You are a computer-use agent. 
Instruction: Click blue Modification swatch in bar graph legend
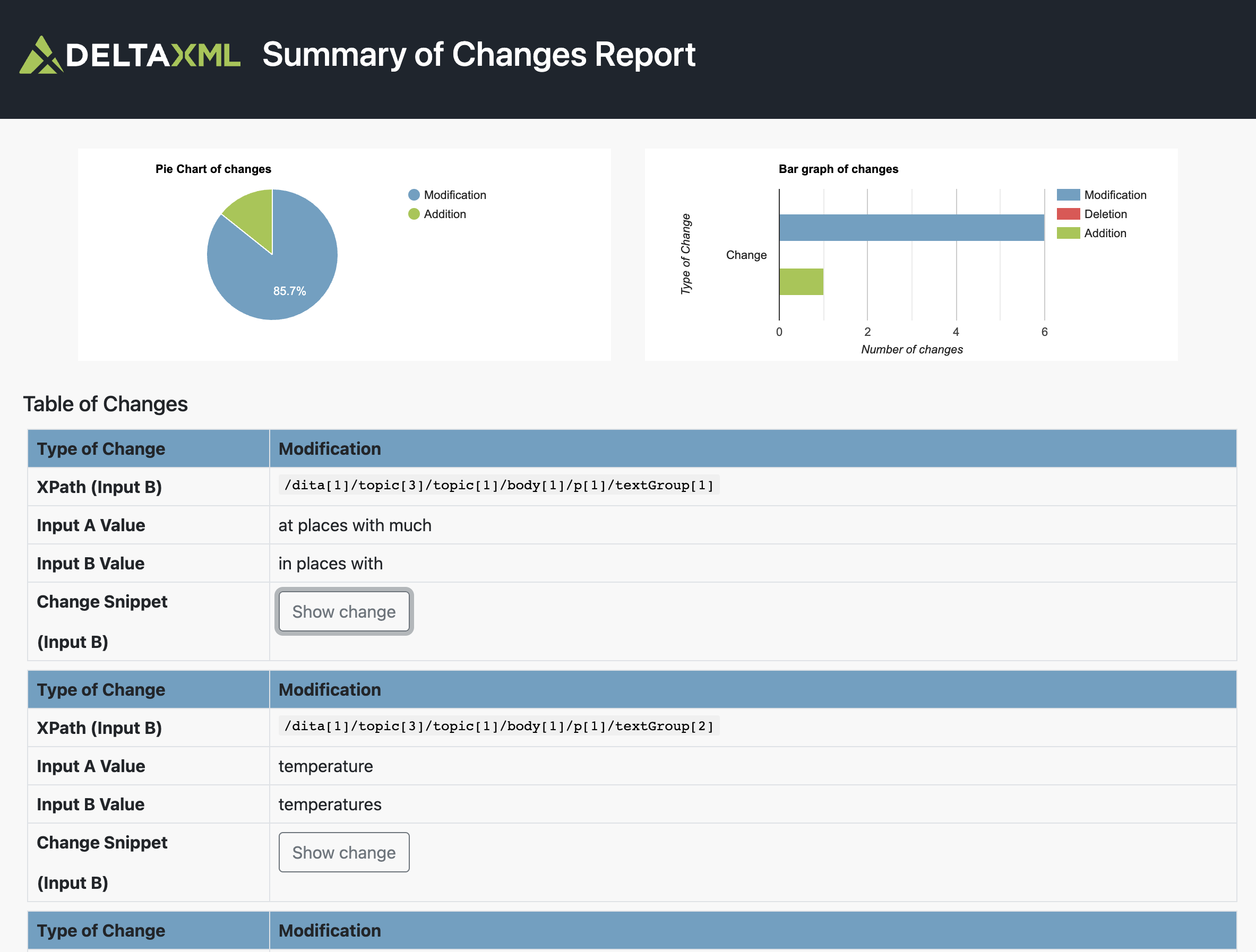(x=1068, y=195)
